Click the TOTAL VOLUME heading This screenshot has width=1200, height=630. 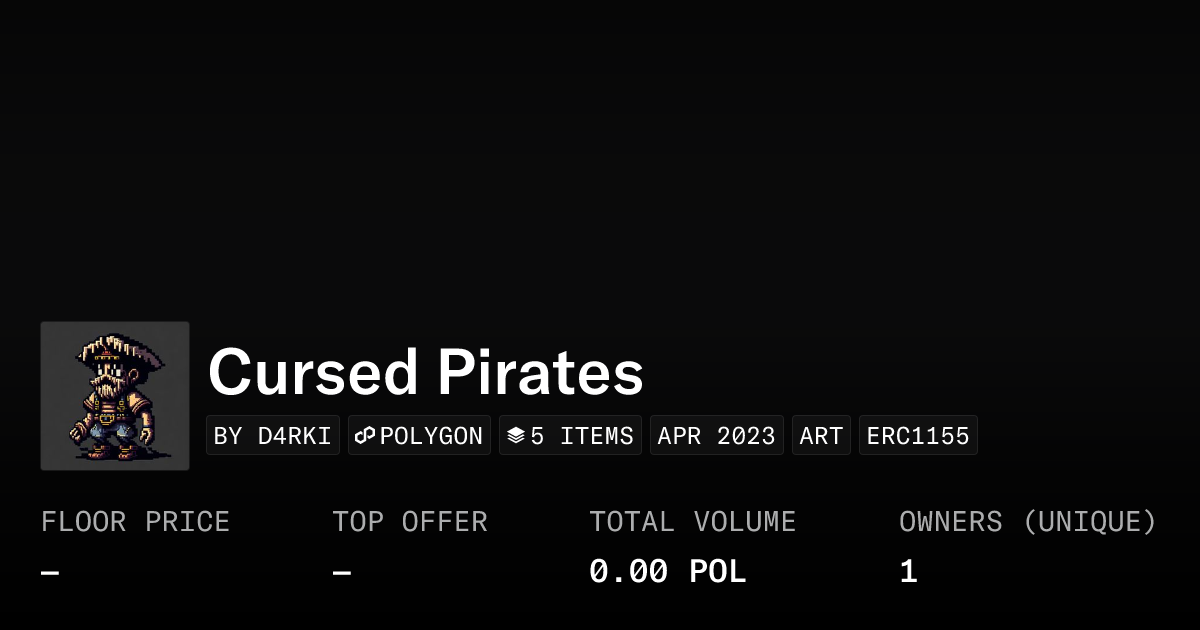[692, 522]
